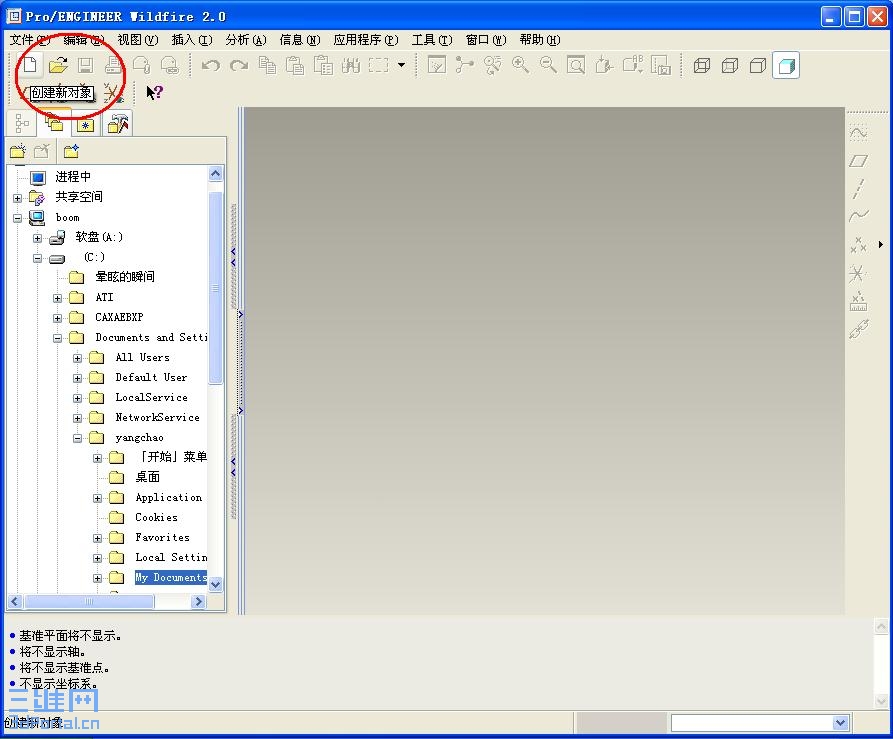Expand the ATI folder
This screenshot has height=739, width=893.
(58, 298)
